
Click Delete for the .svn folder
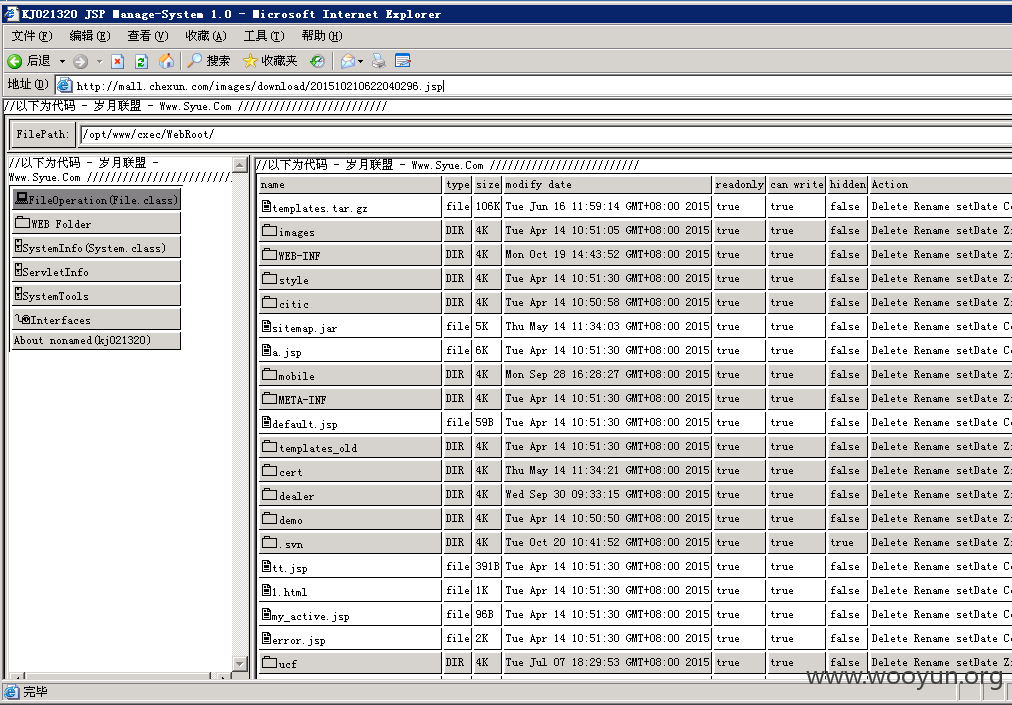click(x=889, y=542)
